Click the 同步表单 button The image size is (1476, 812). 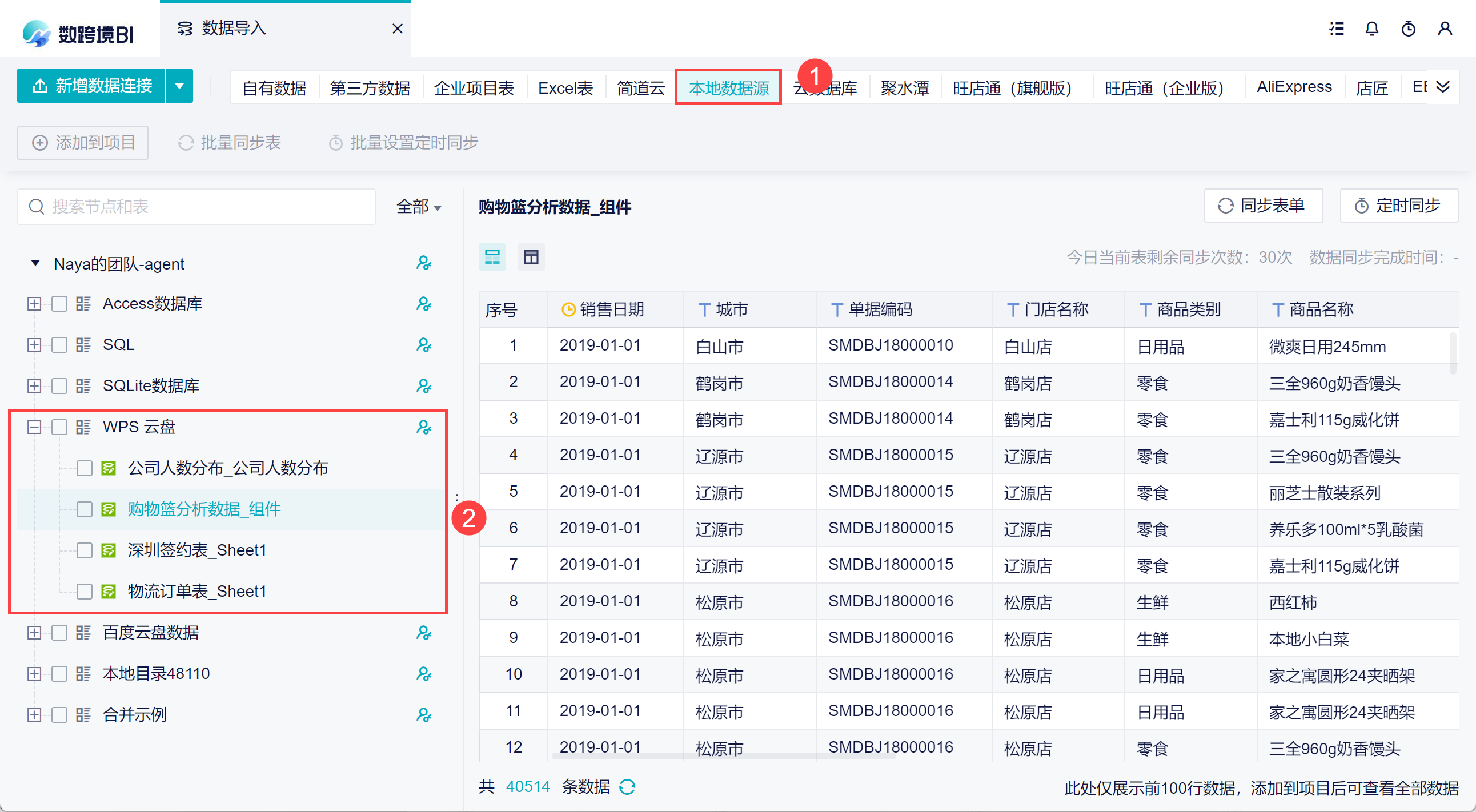1263,206
